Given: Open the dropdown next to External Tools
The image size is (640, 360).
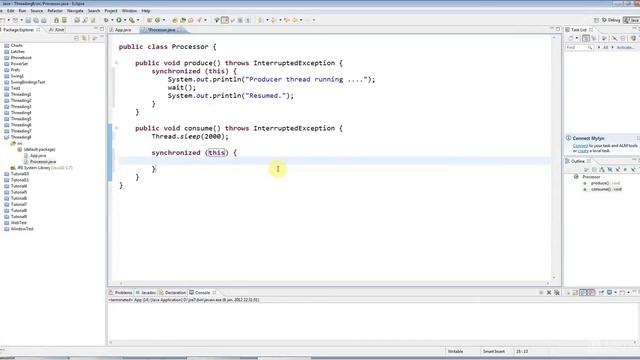Looking at the screenshot, I should [x=138, y=20].
